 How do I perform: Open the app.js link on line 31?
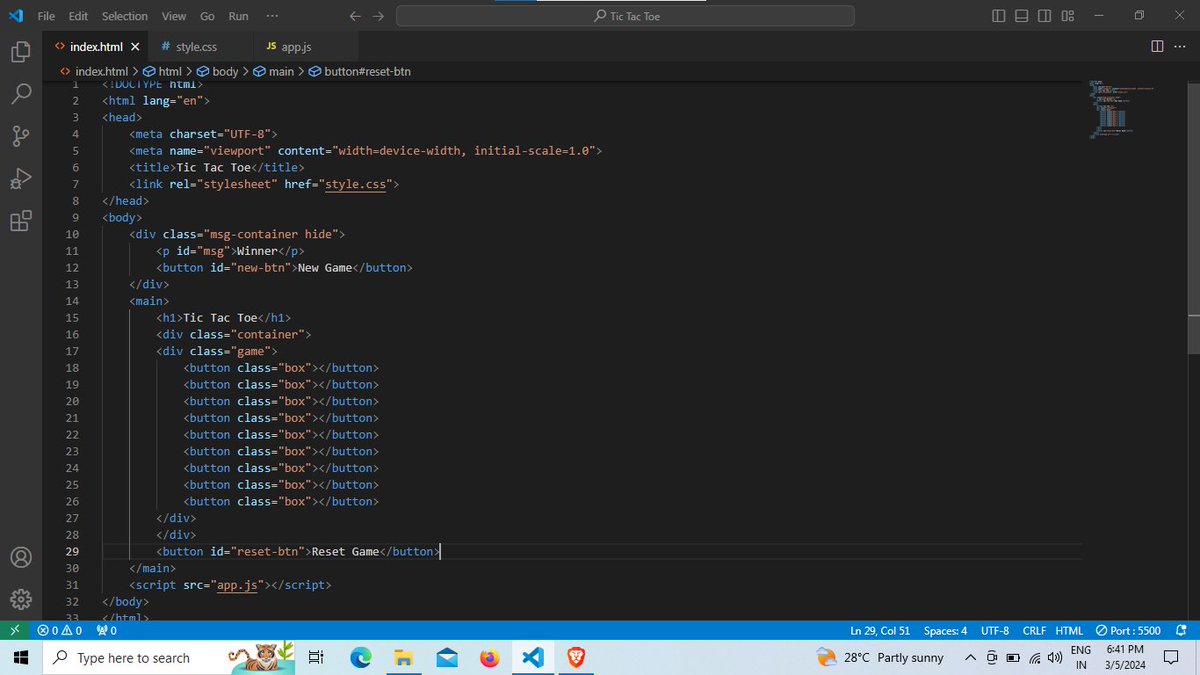coord(237,585)
